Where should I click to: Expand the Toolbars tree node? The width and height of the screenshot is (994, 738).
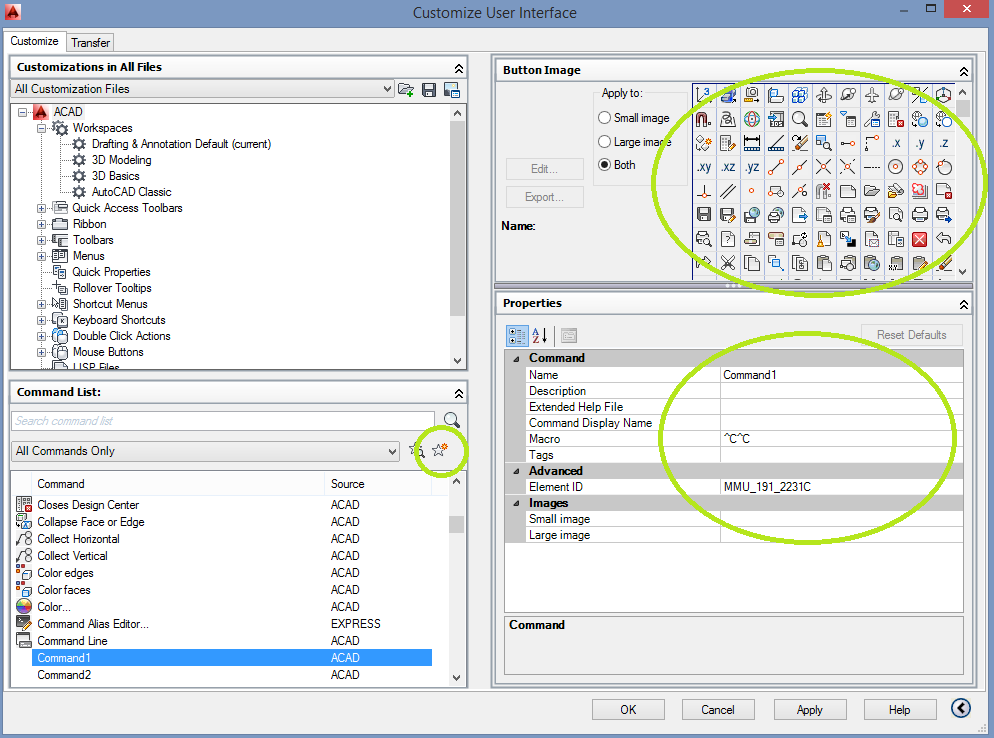(x=41, y=240)
